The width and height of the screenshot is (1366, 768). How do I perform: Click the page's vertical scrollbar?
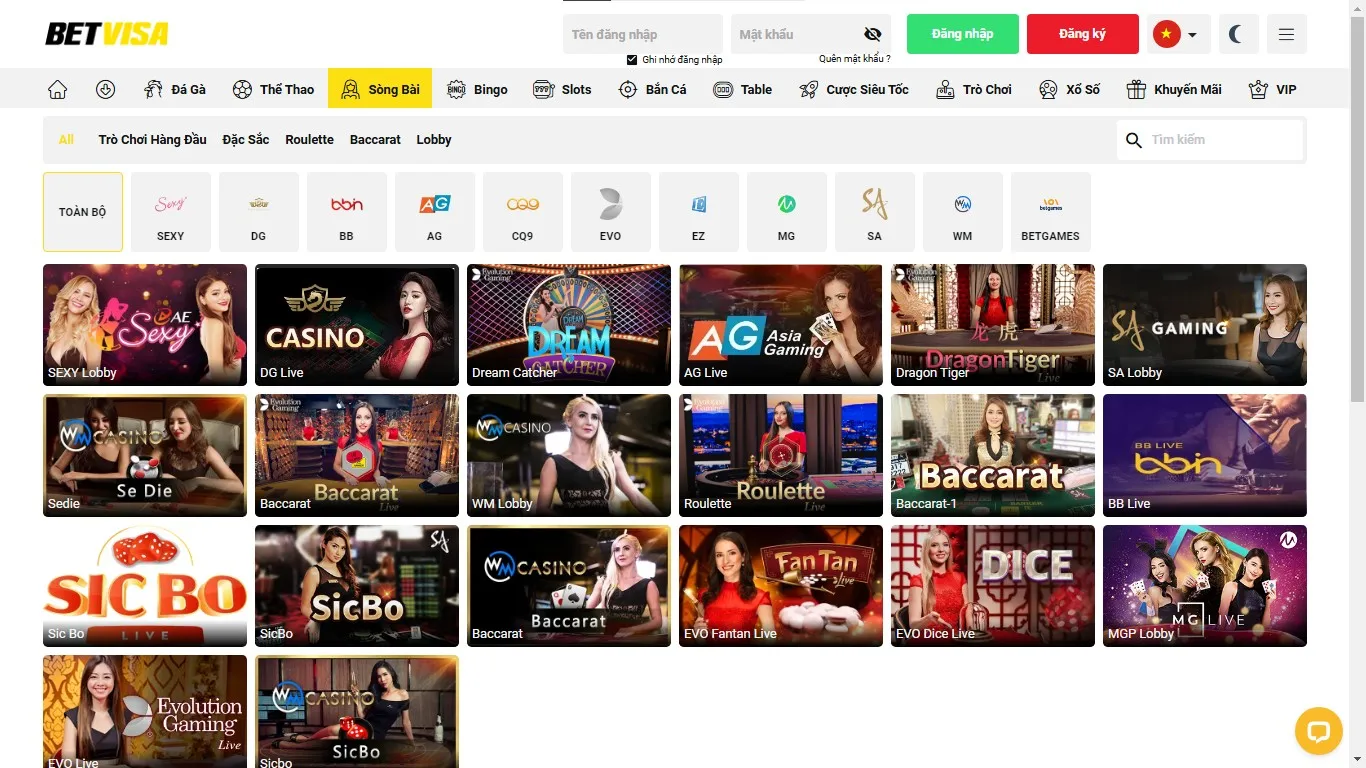1357,384
